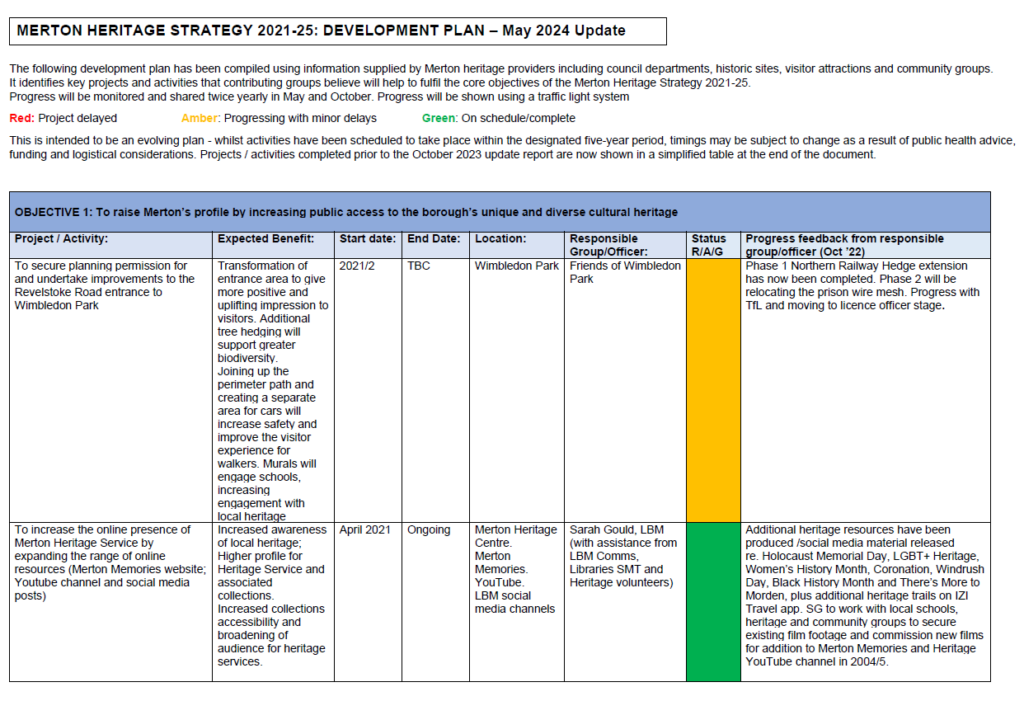Select the 'TBC' end date cell
This screenshot has width=1024, height=701.
(x=418, y=267)
